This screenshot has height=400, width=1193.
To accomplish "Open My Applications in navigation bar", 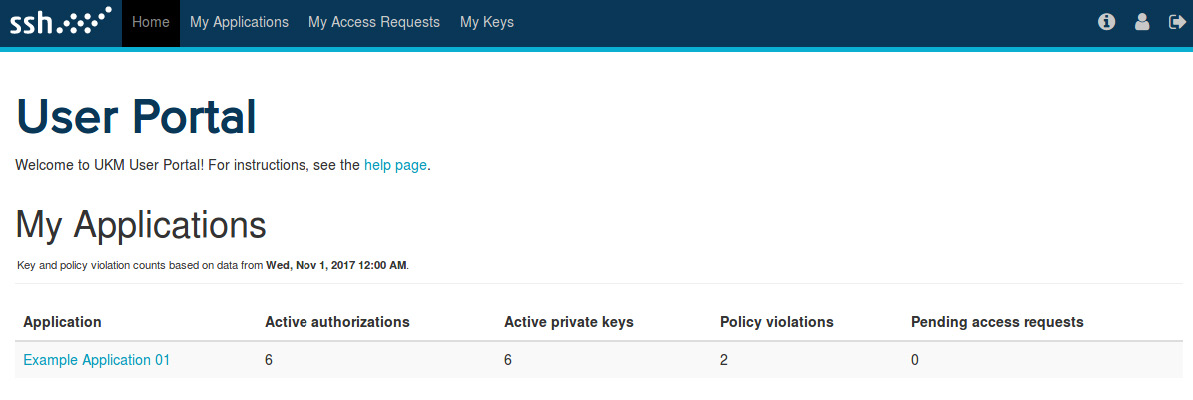I will pos(240,22).
